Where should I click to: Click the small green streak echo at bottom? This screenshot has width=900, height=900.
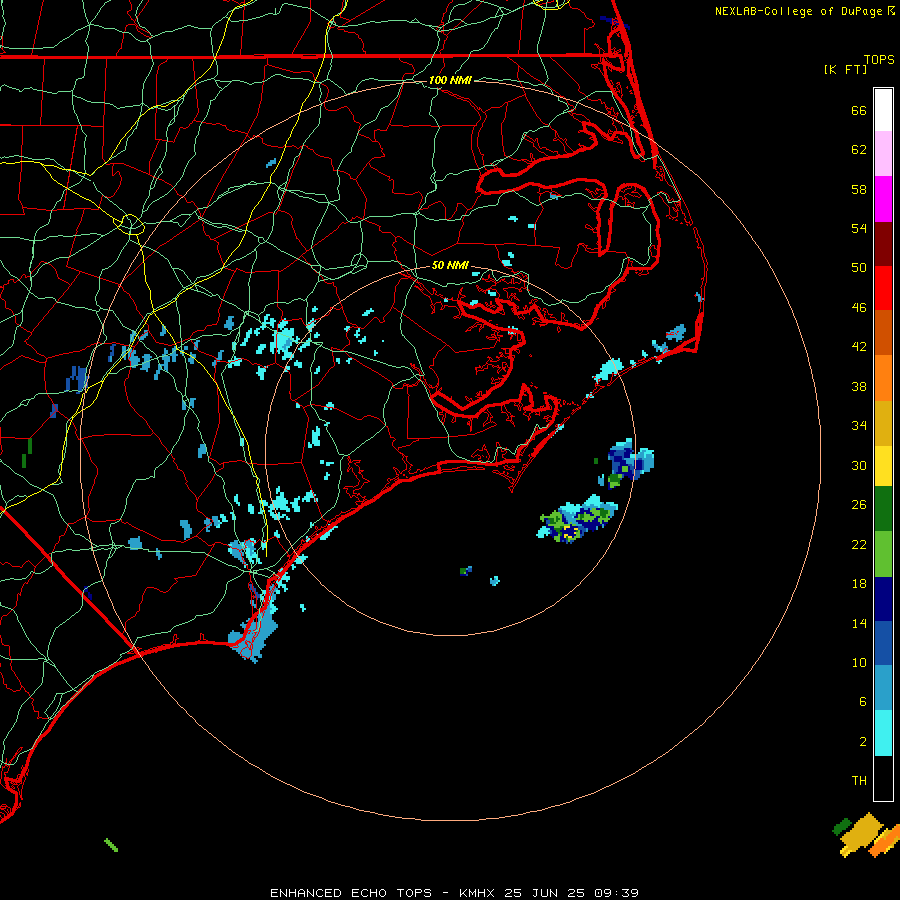111,845
